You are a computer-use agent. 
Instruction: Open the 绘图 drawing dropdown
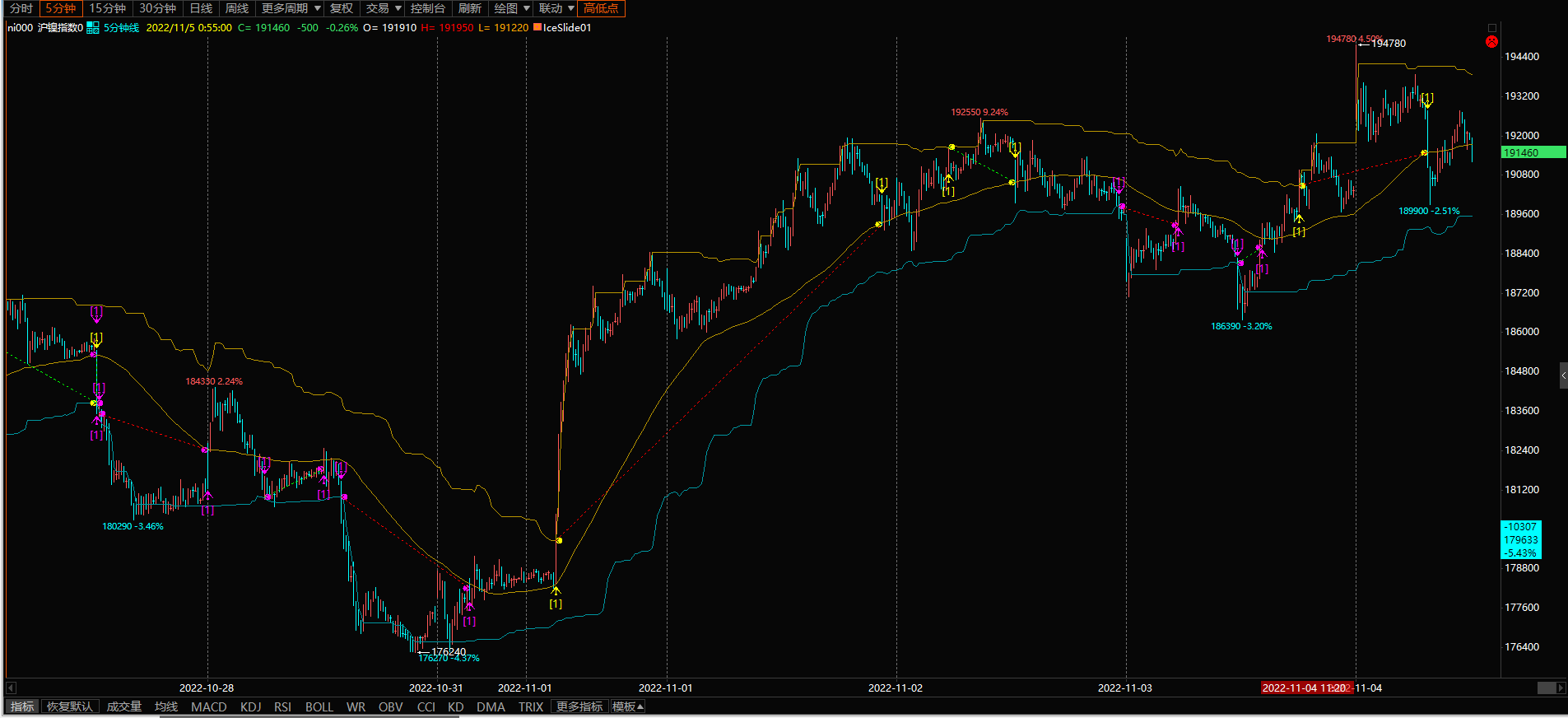click(511, 8)
